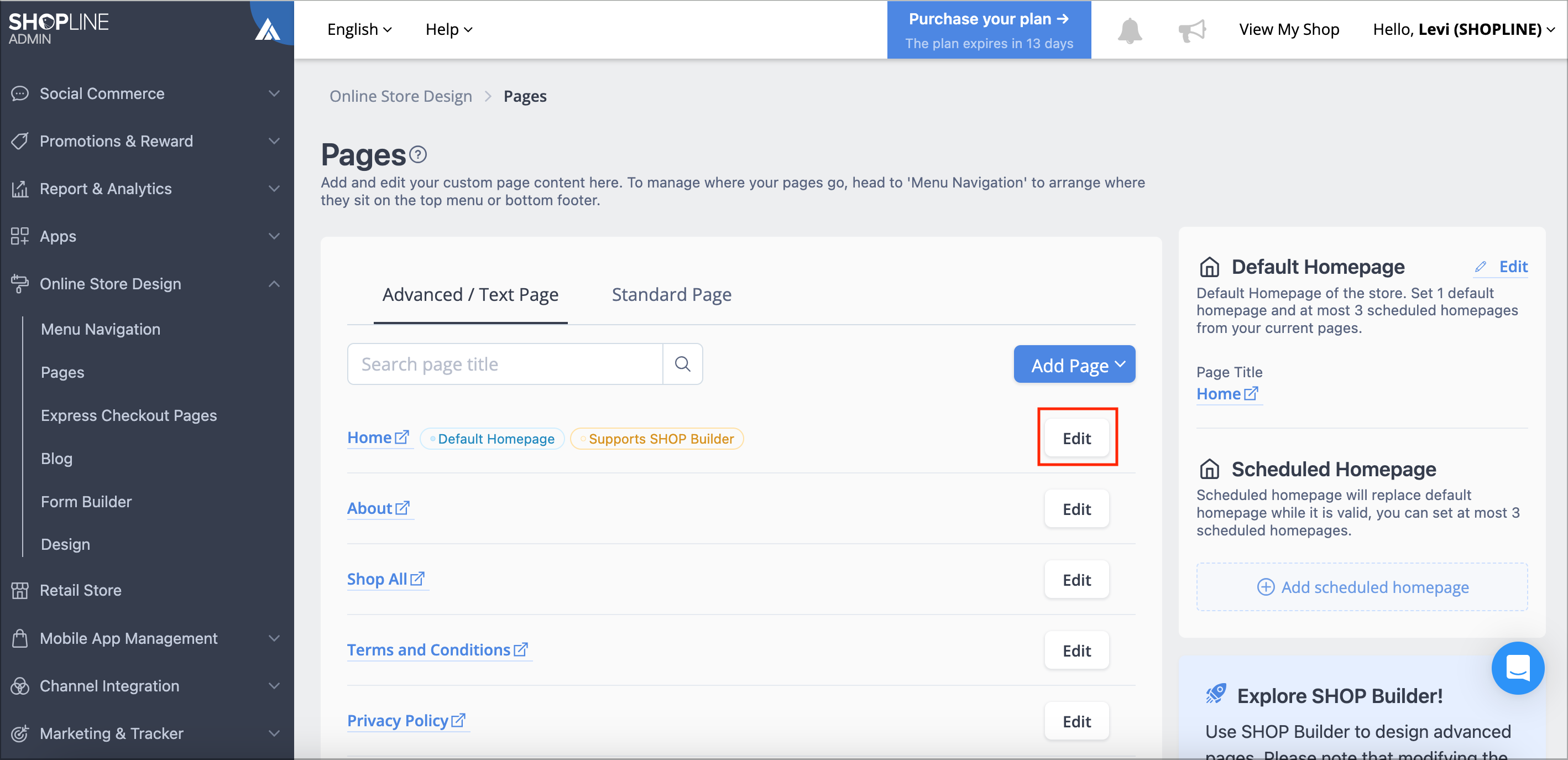Collapse the Online Store Design chevron
Viewport: 1568px width, 760px height.
pyautogui.click(x=275, y=284)
